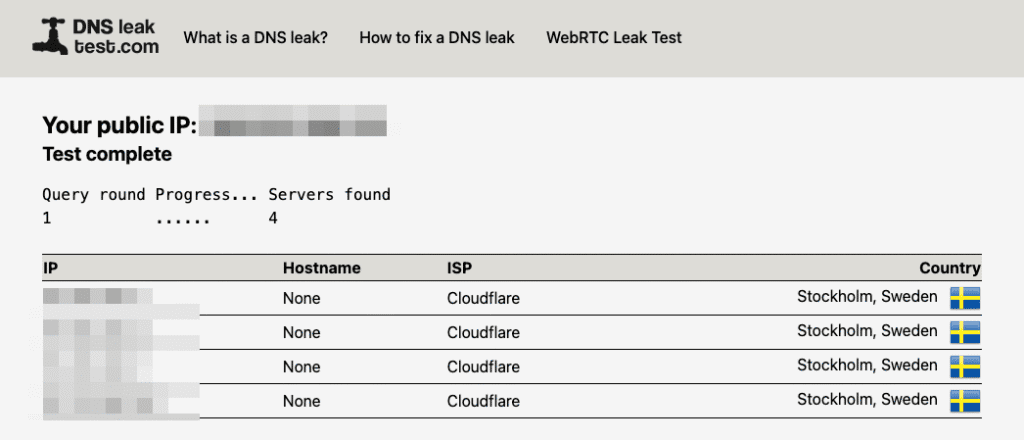Click the "None" hostname in the third row
This screenshot has width=1024, height=440.
[x=301, y=366]
